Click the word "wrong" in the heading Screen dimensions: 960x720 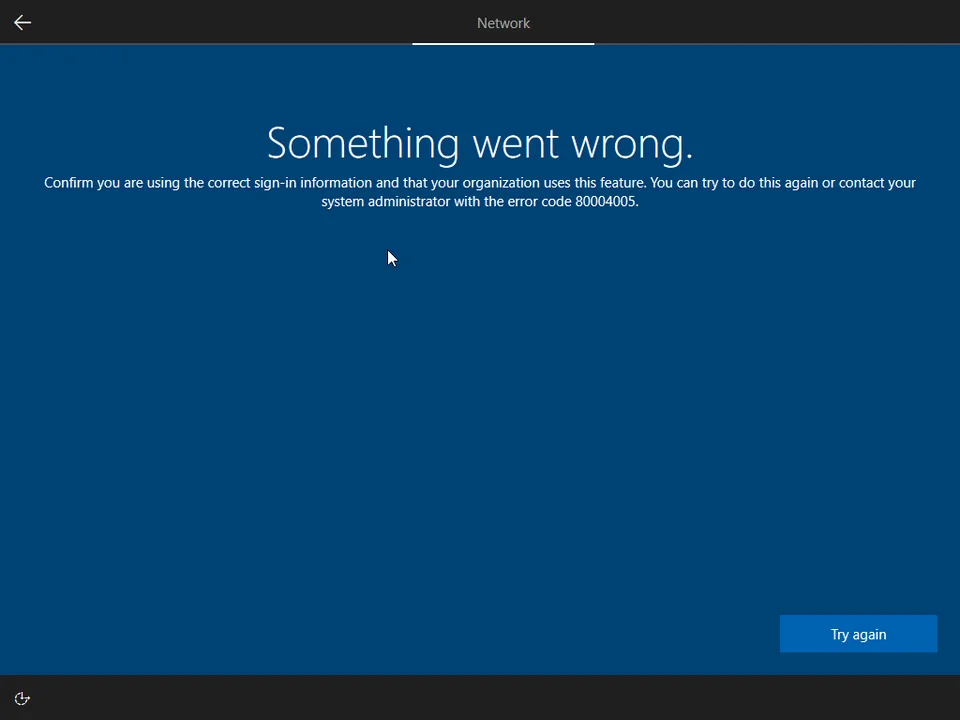pyautogui.click(x=631, y=144)
